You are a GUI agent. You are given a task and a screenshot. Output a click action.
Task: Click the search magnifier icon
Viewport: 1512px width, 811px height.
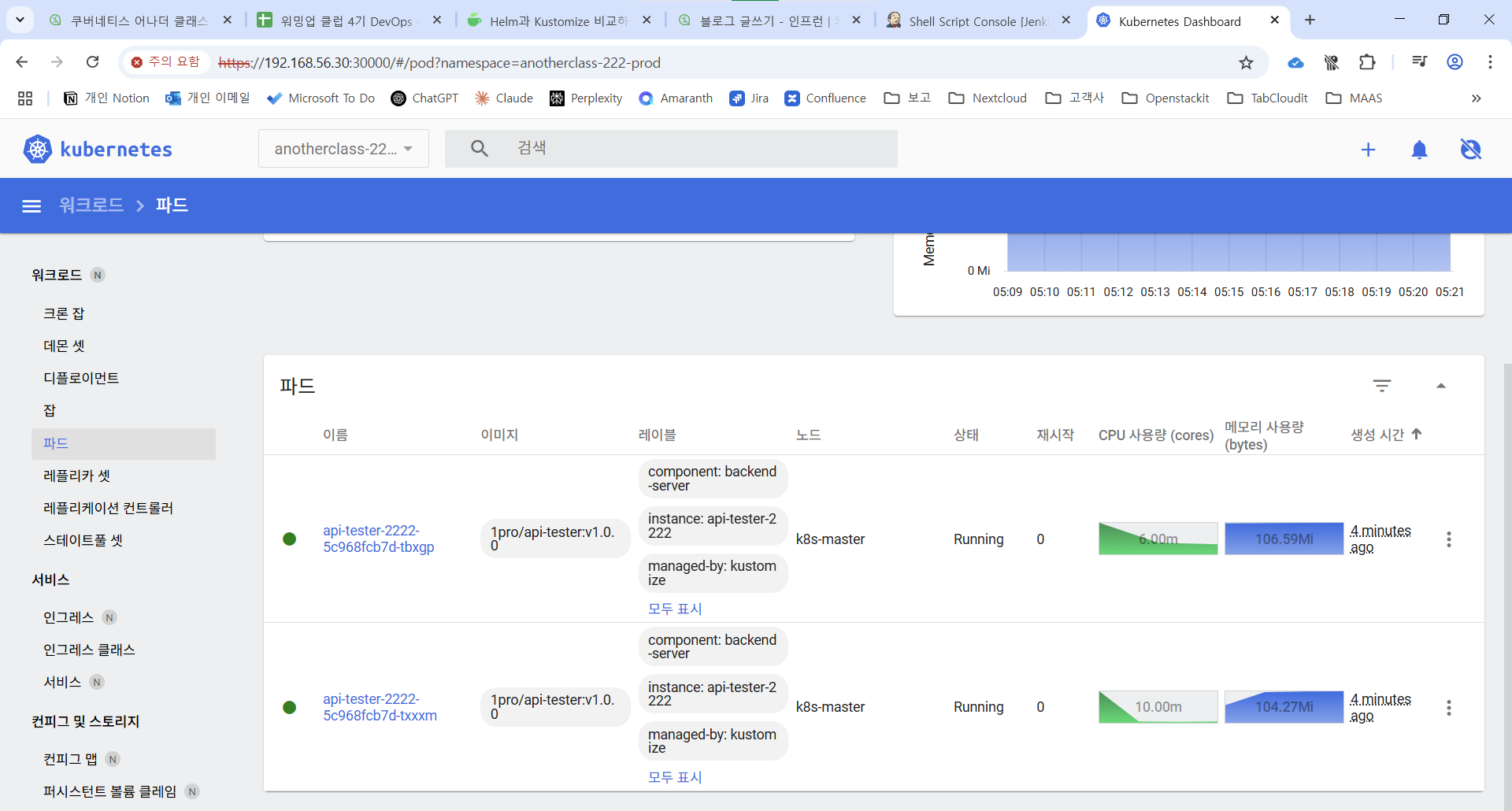point(479,148)
